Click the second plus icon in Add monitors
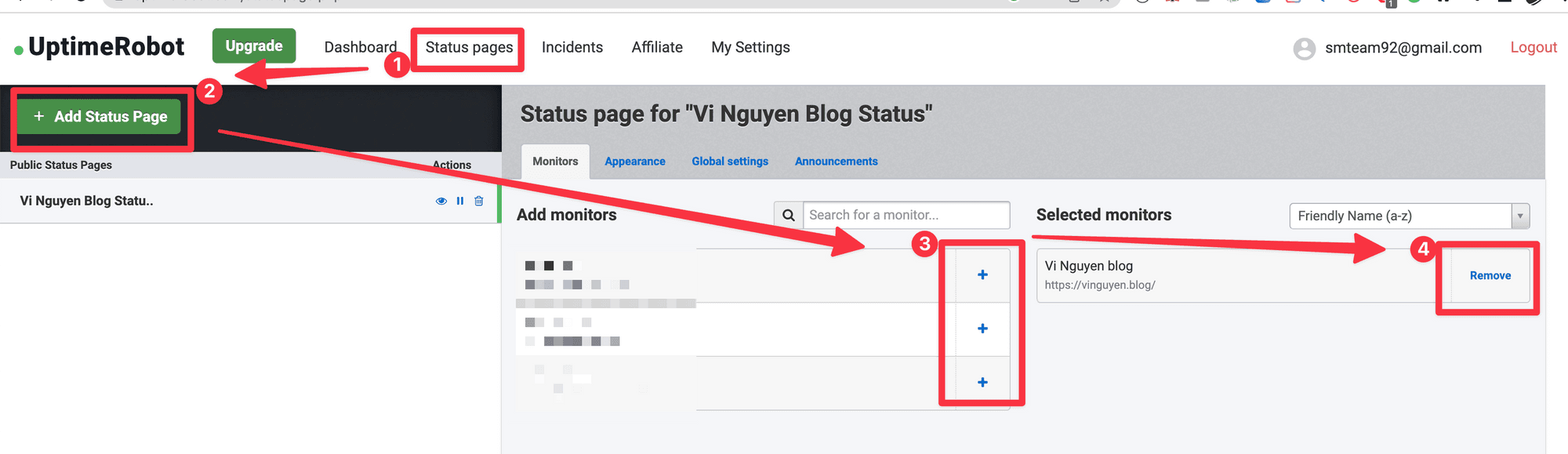The height and width of the screenshot is (454, 1568). 982,329
